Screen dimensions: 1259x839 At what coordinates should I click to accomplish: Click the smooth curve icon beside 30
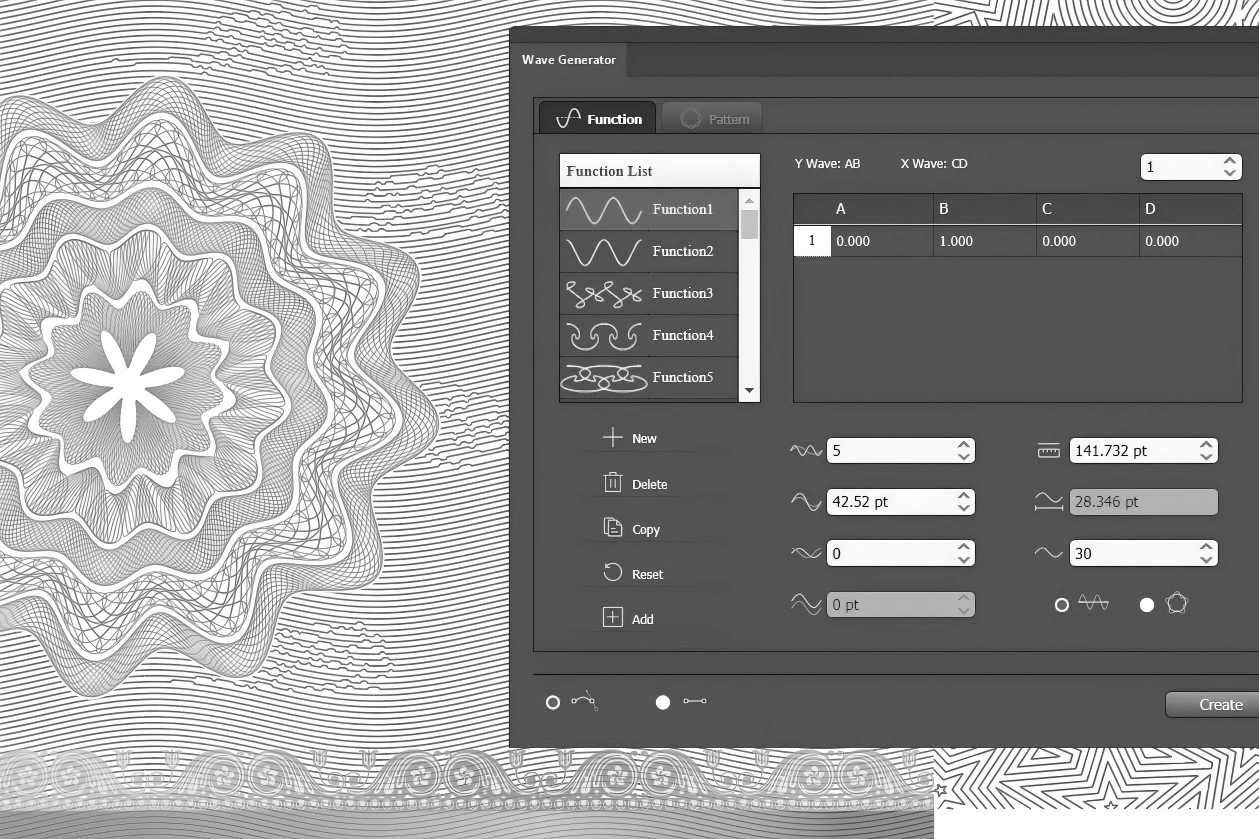(x=1048, y=552)
